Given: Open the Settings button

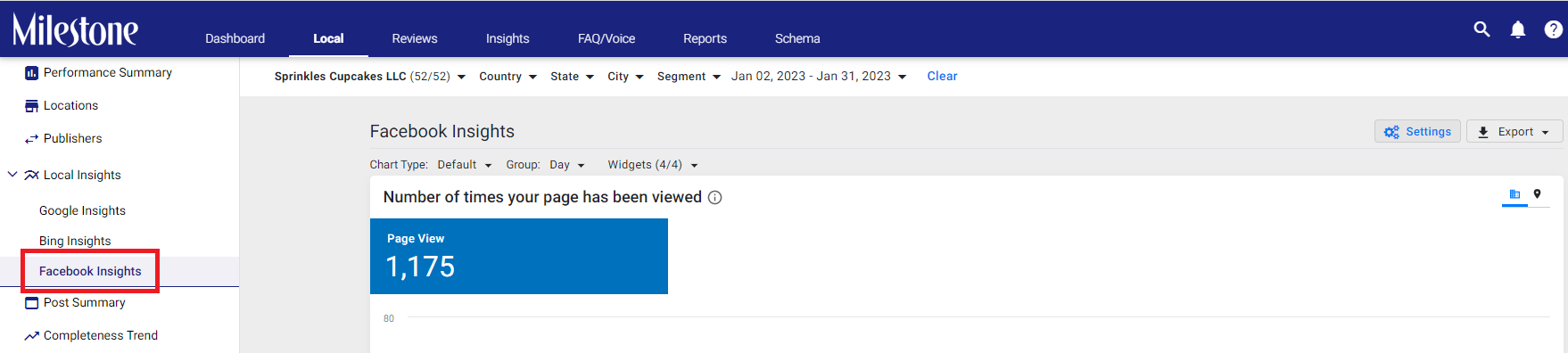Looking at the screenshot, I should tap(1417, 132).
